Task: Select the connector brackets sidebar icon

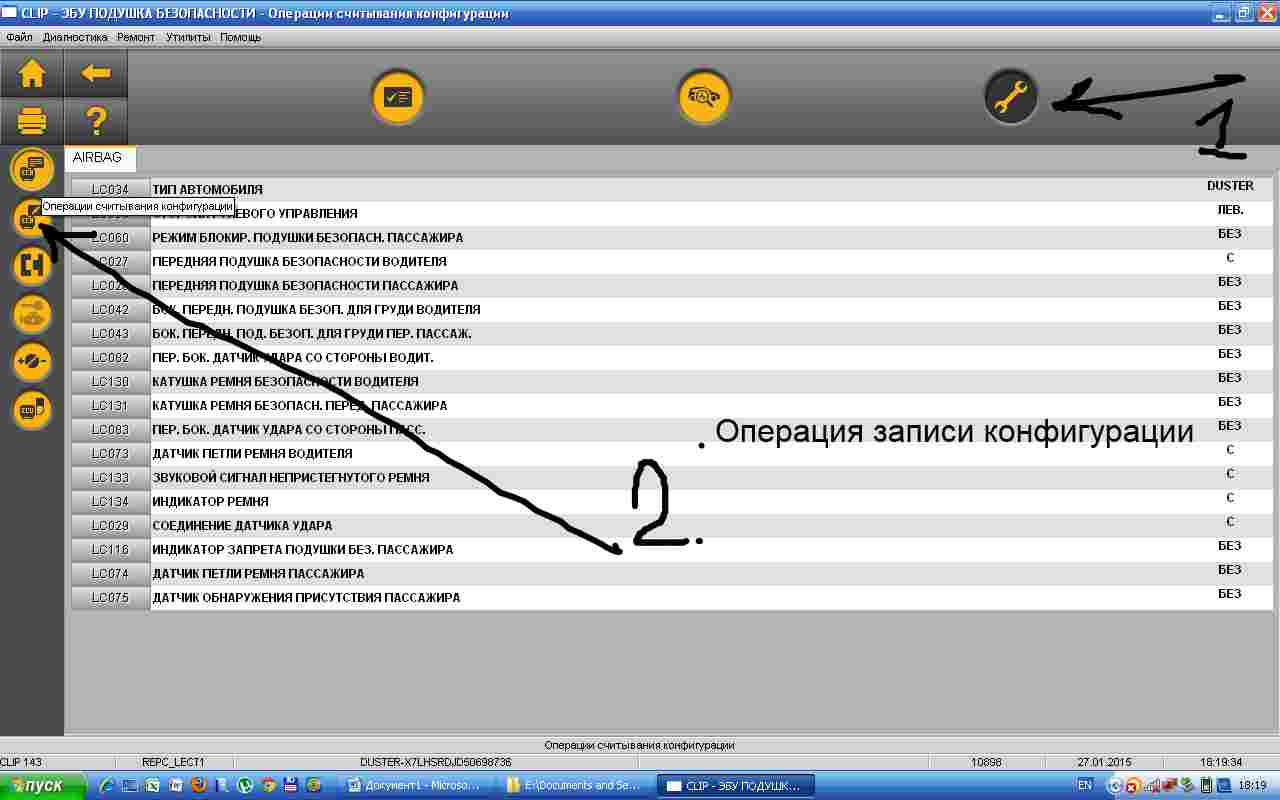Action: point(32,265)
